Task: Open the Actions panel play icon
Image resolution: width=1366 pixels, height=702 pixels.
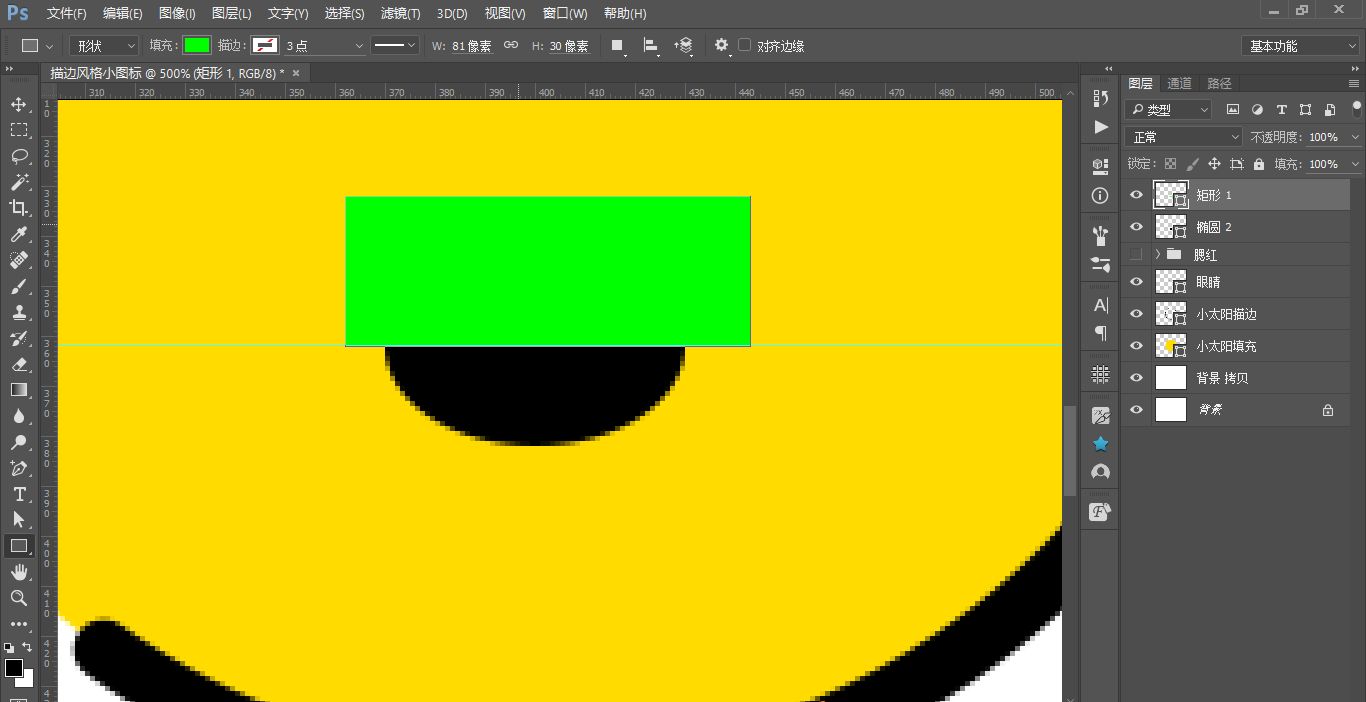Action: point(1101,127)
